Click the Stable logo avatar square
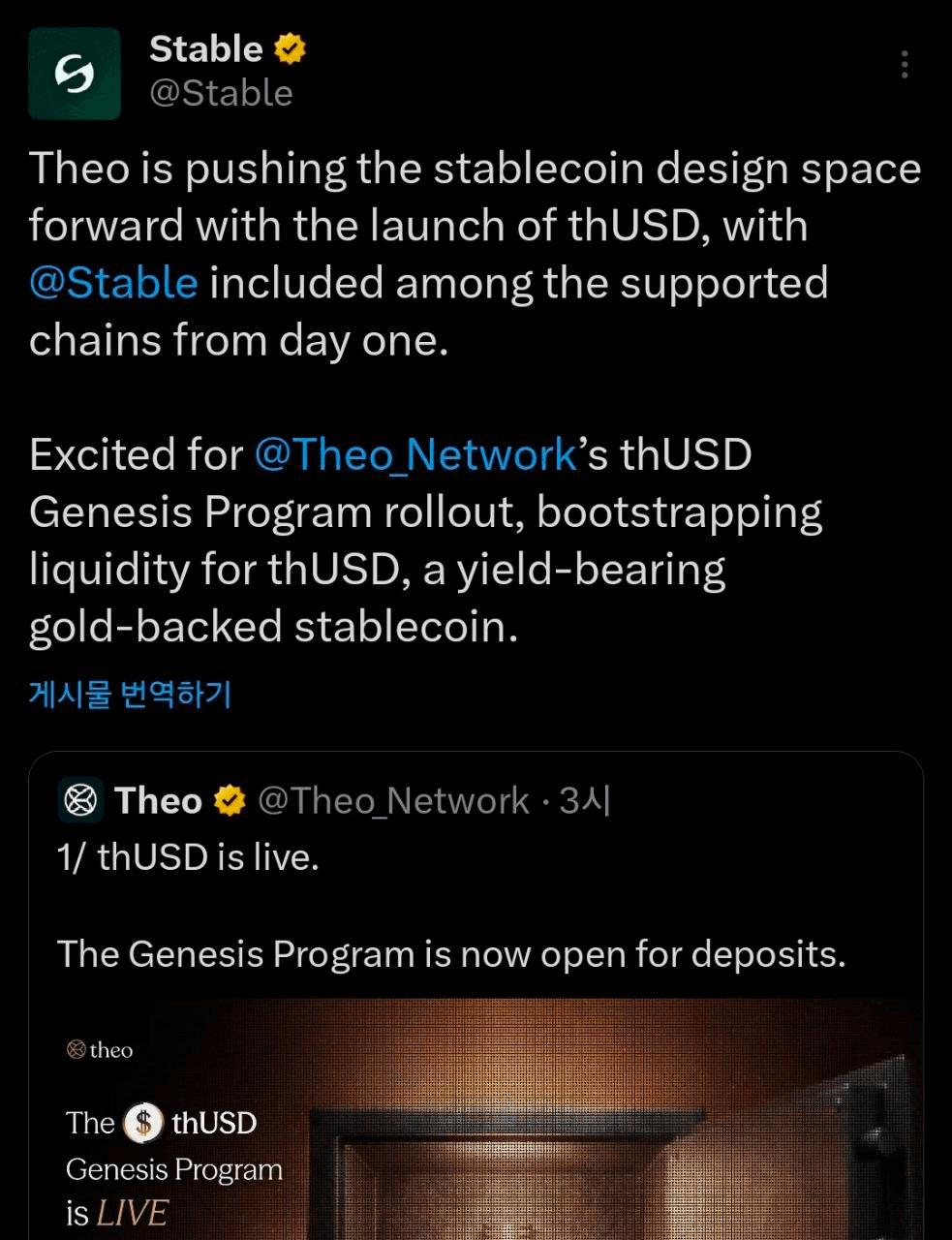Image resolution: width=952 pixels, height=1240 pixels. tap(75, 74)
